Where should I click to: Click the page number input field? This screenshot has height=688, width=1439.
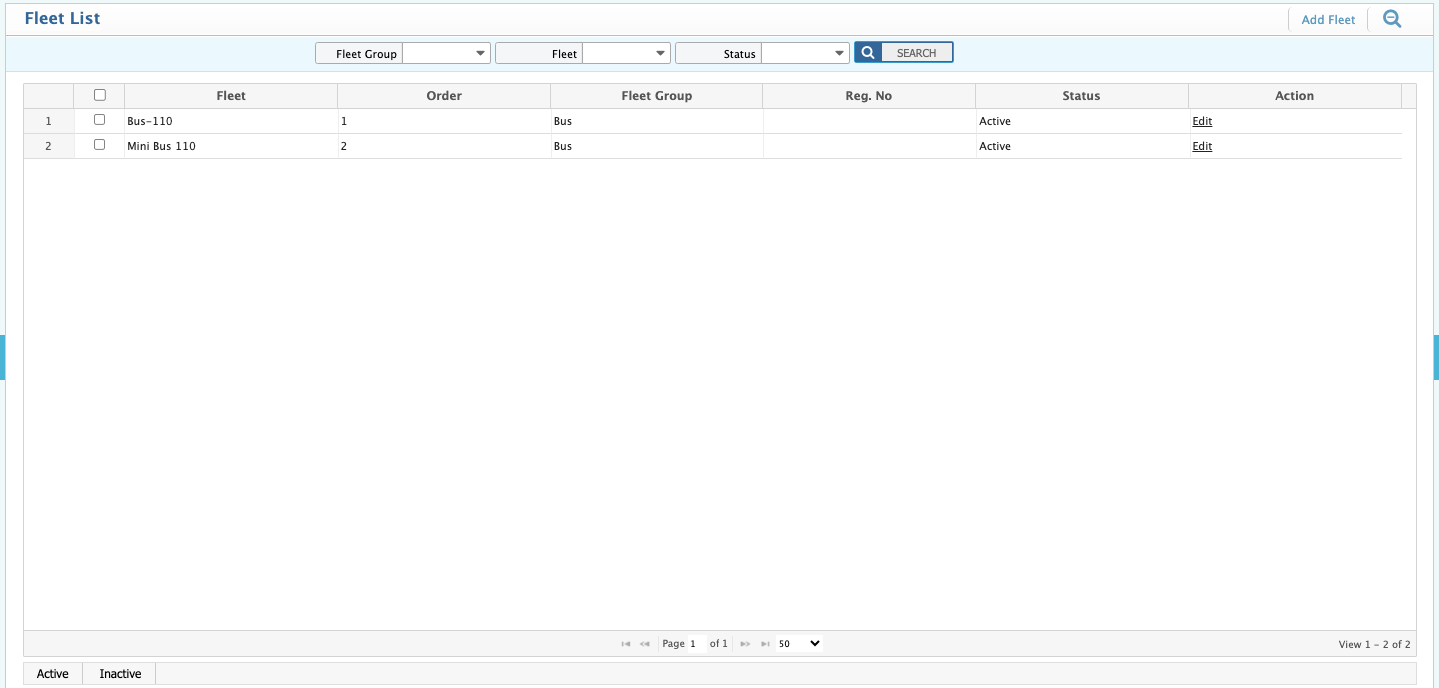pos(696,644)
